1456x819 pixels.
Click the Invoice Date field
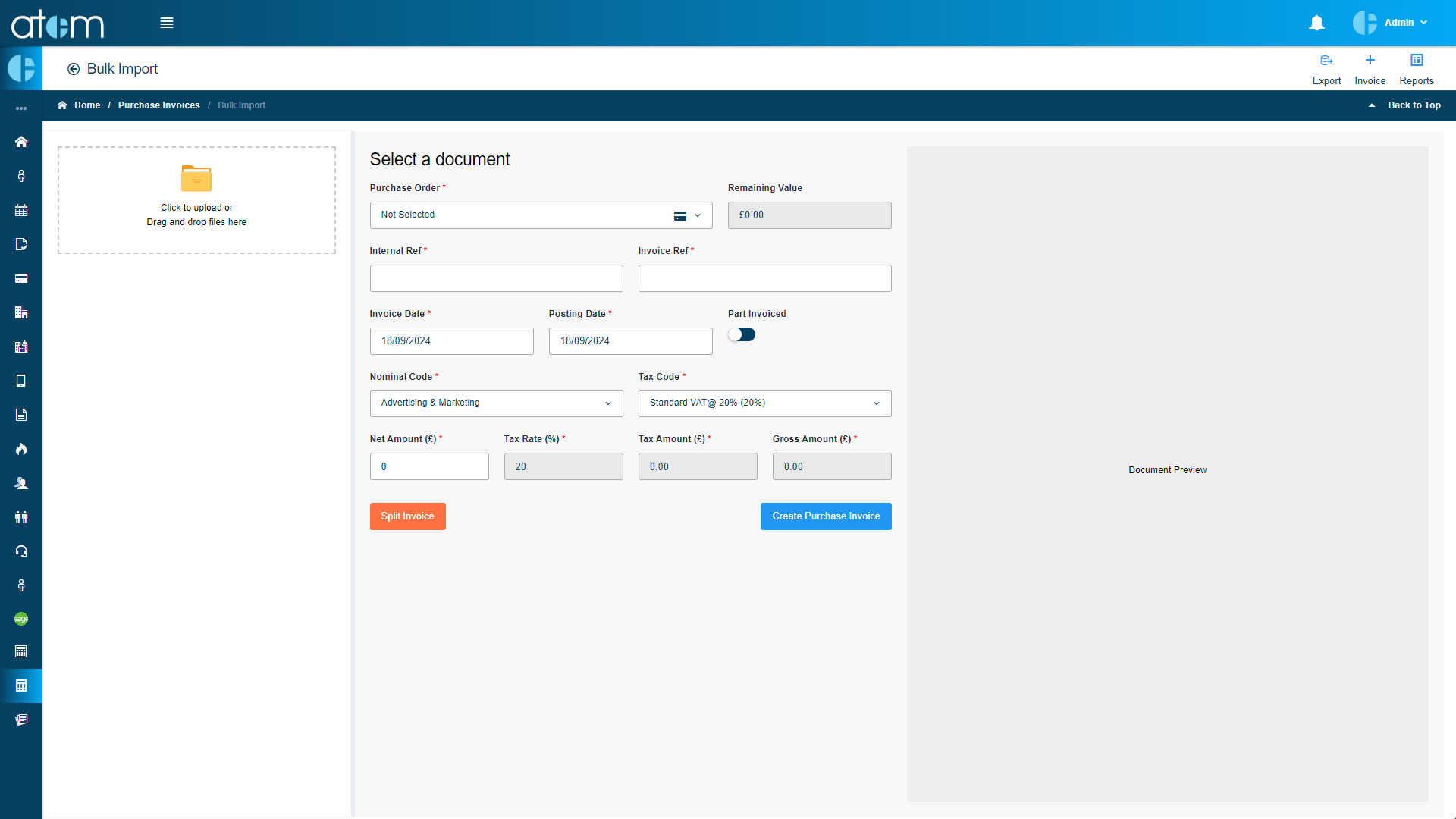click(451, 341)
